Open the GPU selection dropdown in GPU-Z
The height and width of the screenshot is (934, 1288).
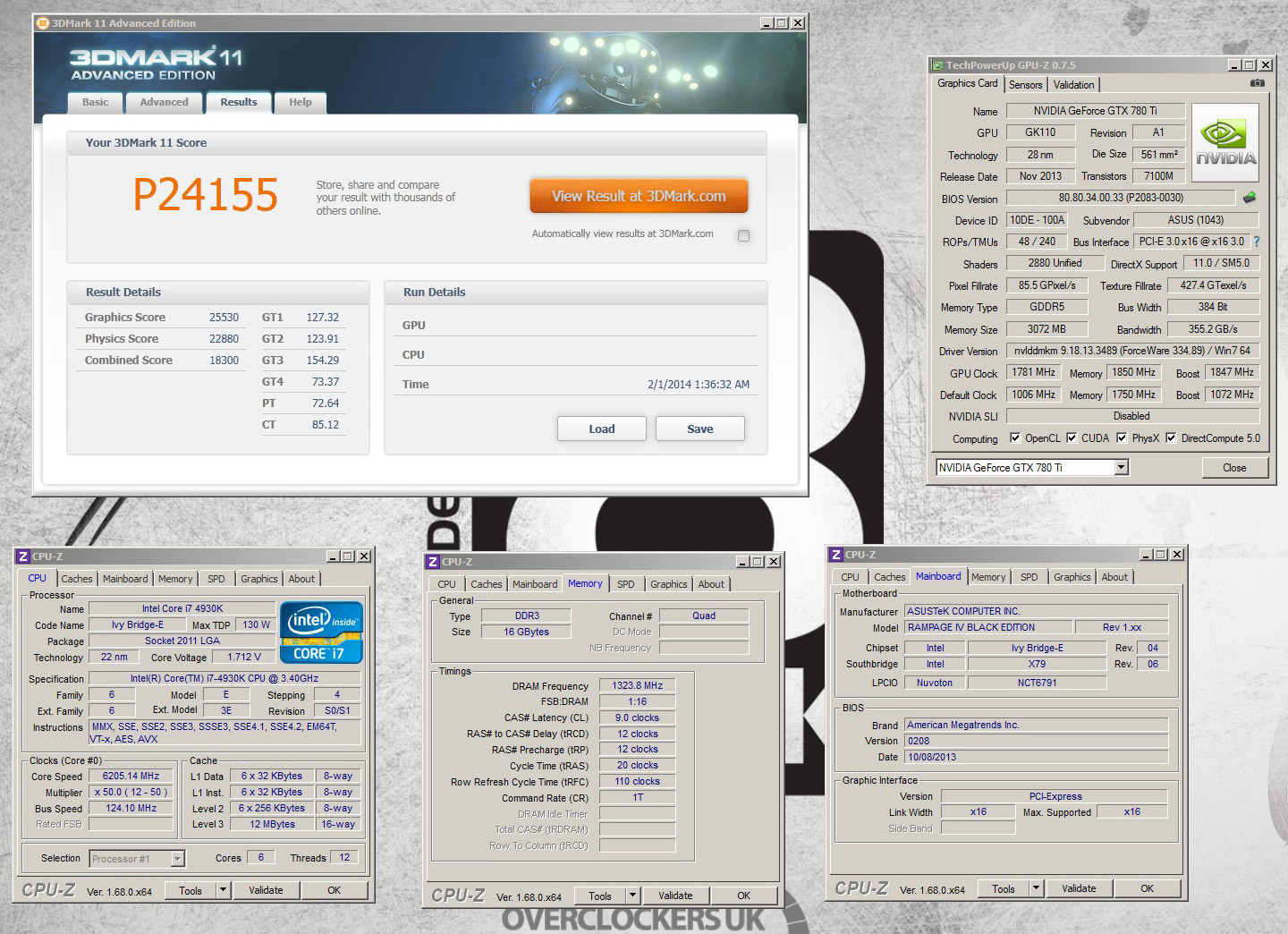(1122, 468)
